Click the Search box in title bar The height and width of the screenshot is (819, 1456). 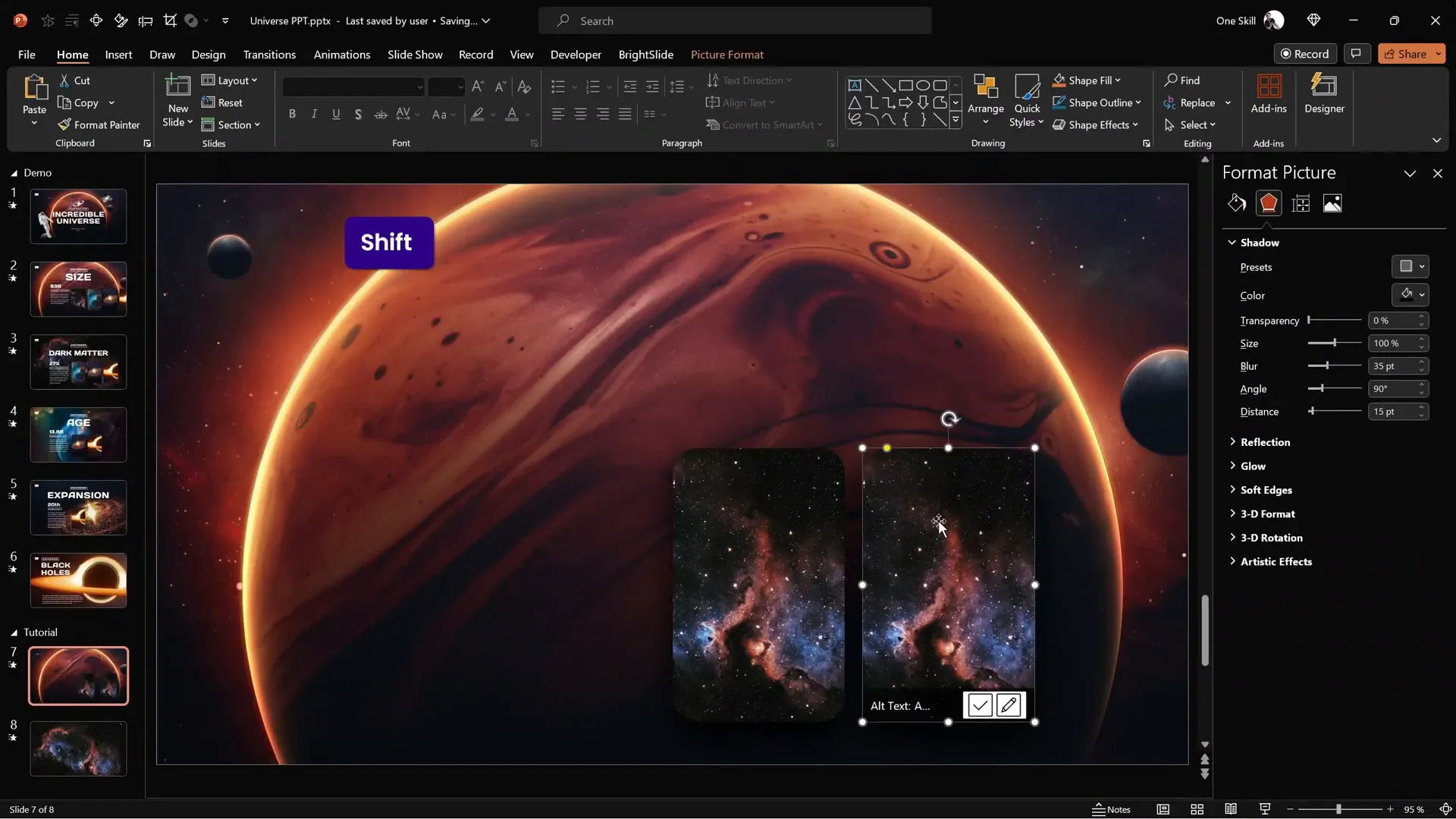[x=735, y=20]
